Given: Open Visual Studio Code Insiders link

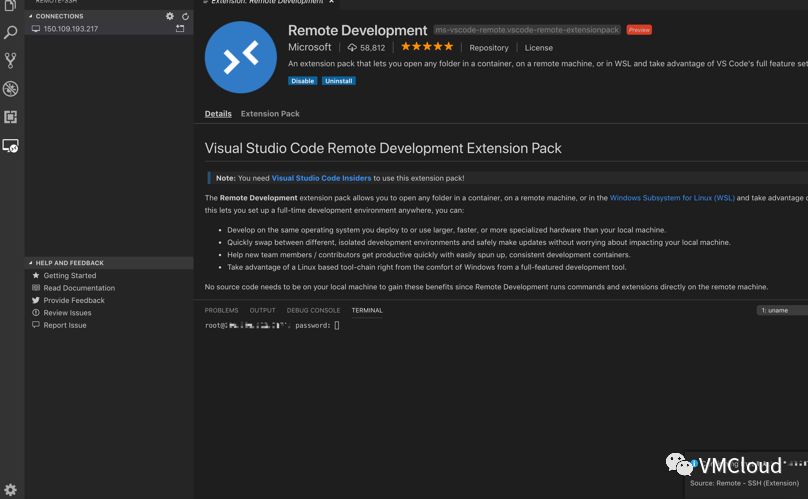Looking at the screenshot, I should [321, 178].
